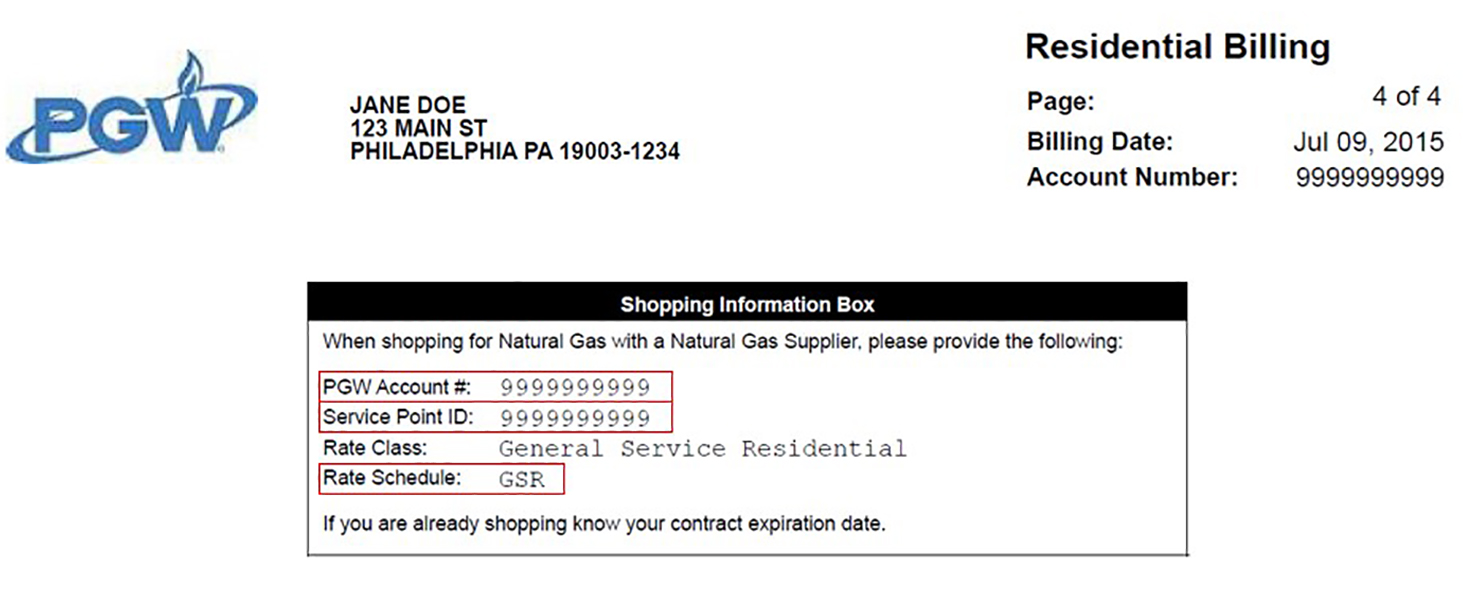Click the contract expiration date note
The image size is (1463, 598).
pyautogui.click(x=604, y=523)
